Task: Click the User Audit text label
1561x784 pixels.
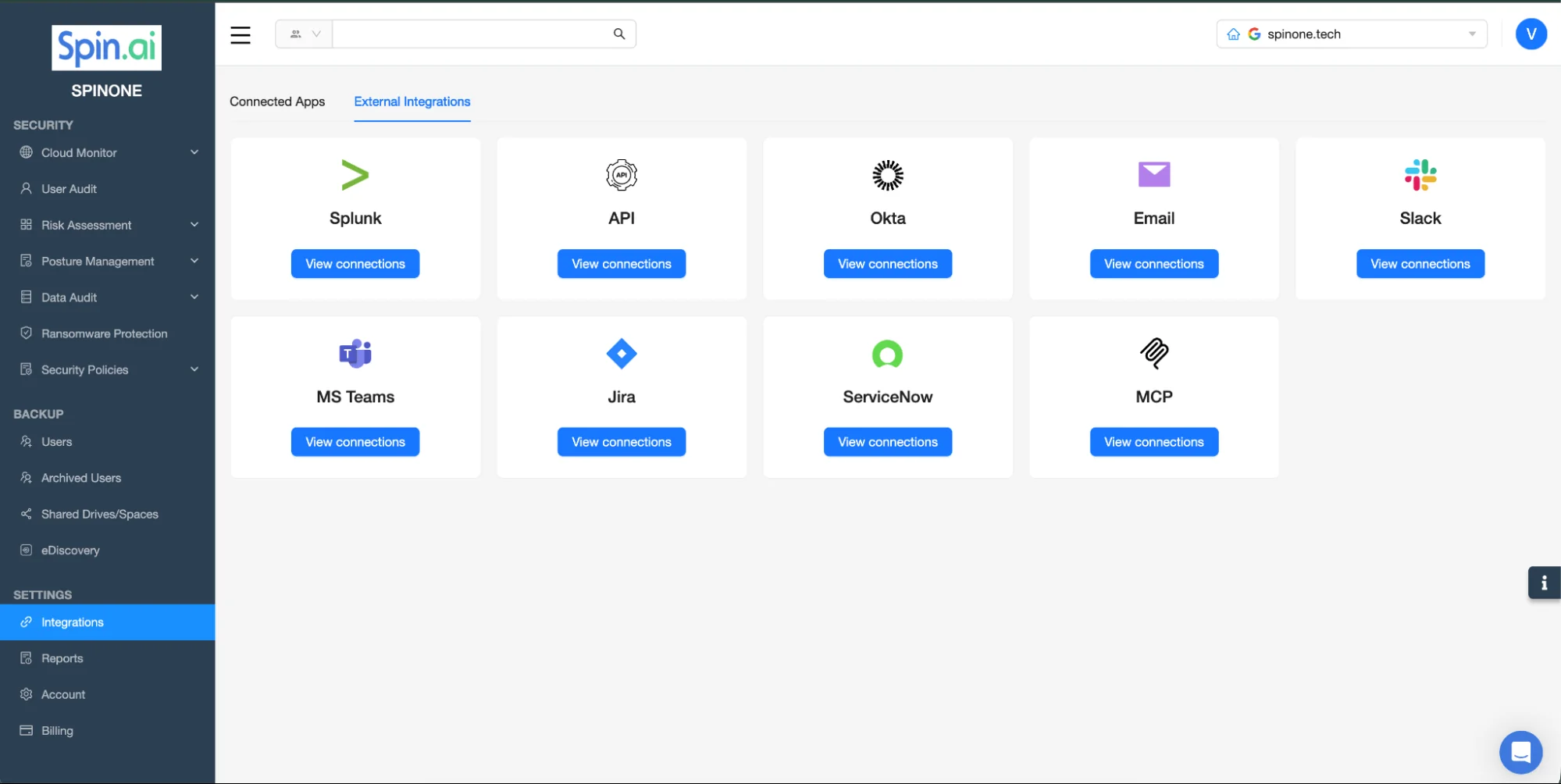Action: [x=69, y=189]
